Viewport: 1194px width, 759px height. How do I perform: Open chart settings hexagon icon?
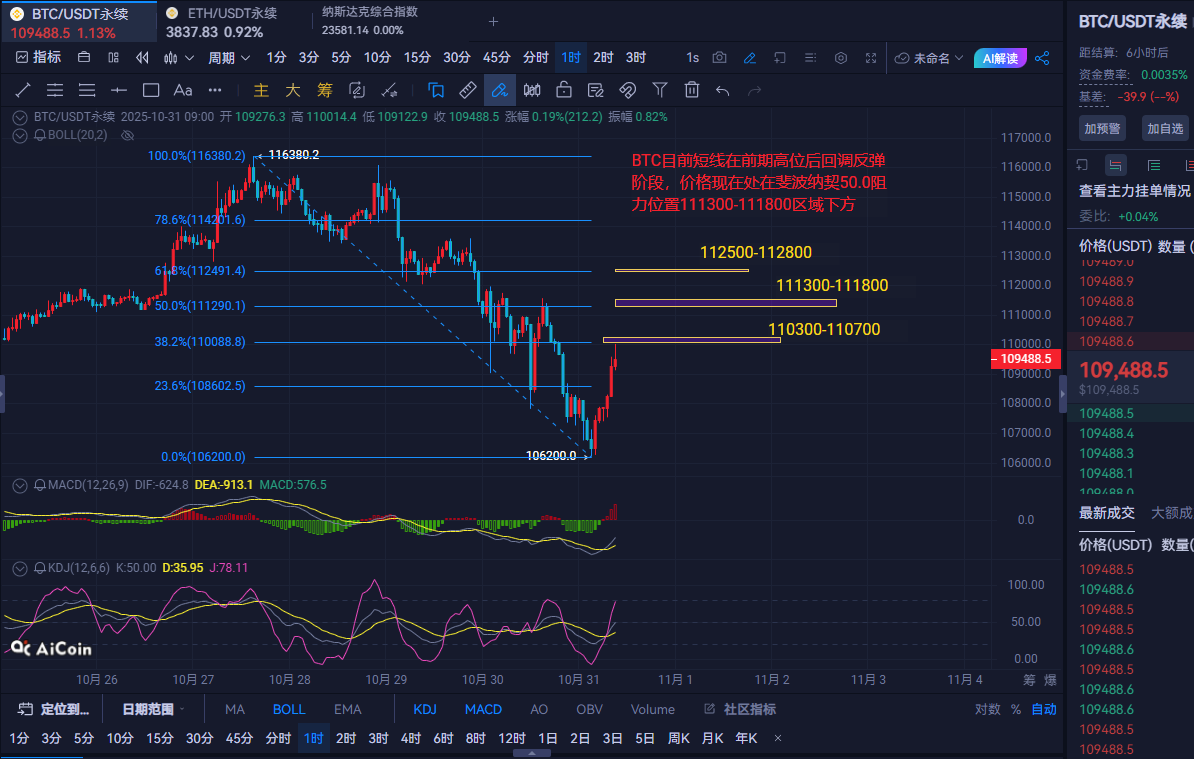tap(840, 58)
